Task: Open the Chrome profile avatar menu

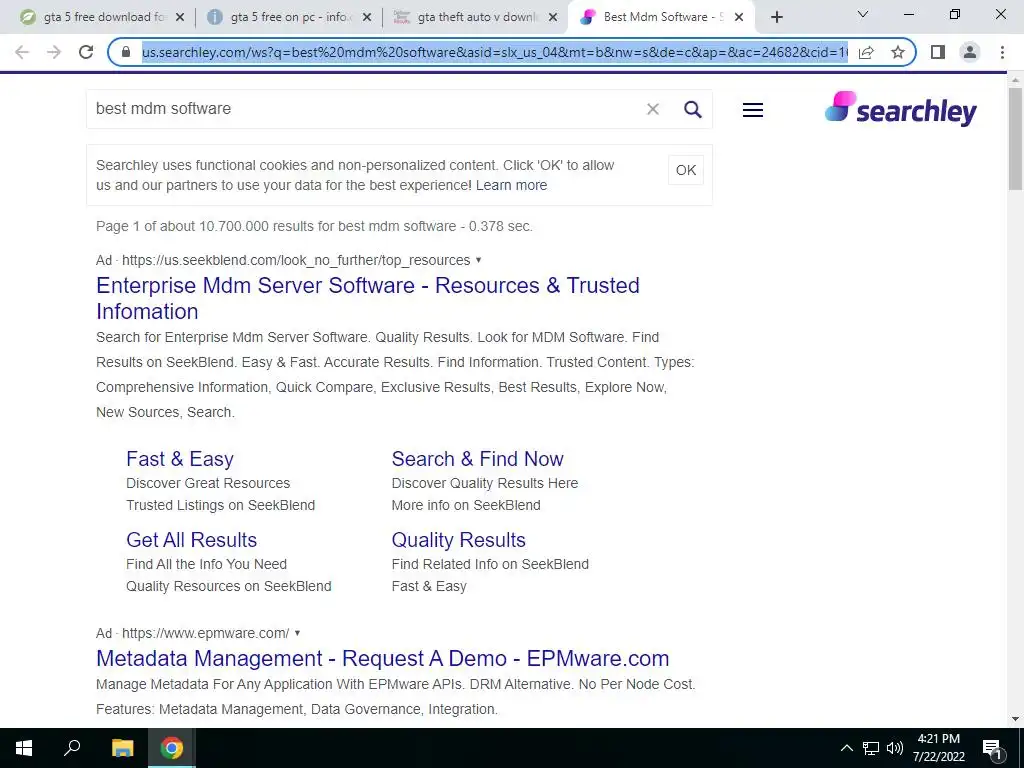Action: (x=970, y=52)
